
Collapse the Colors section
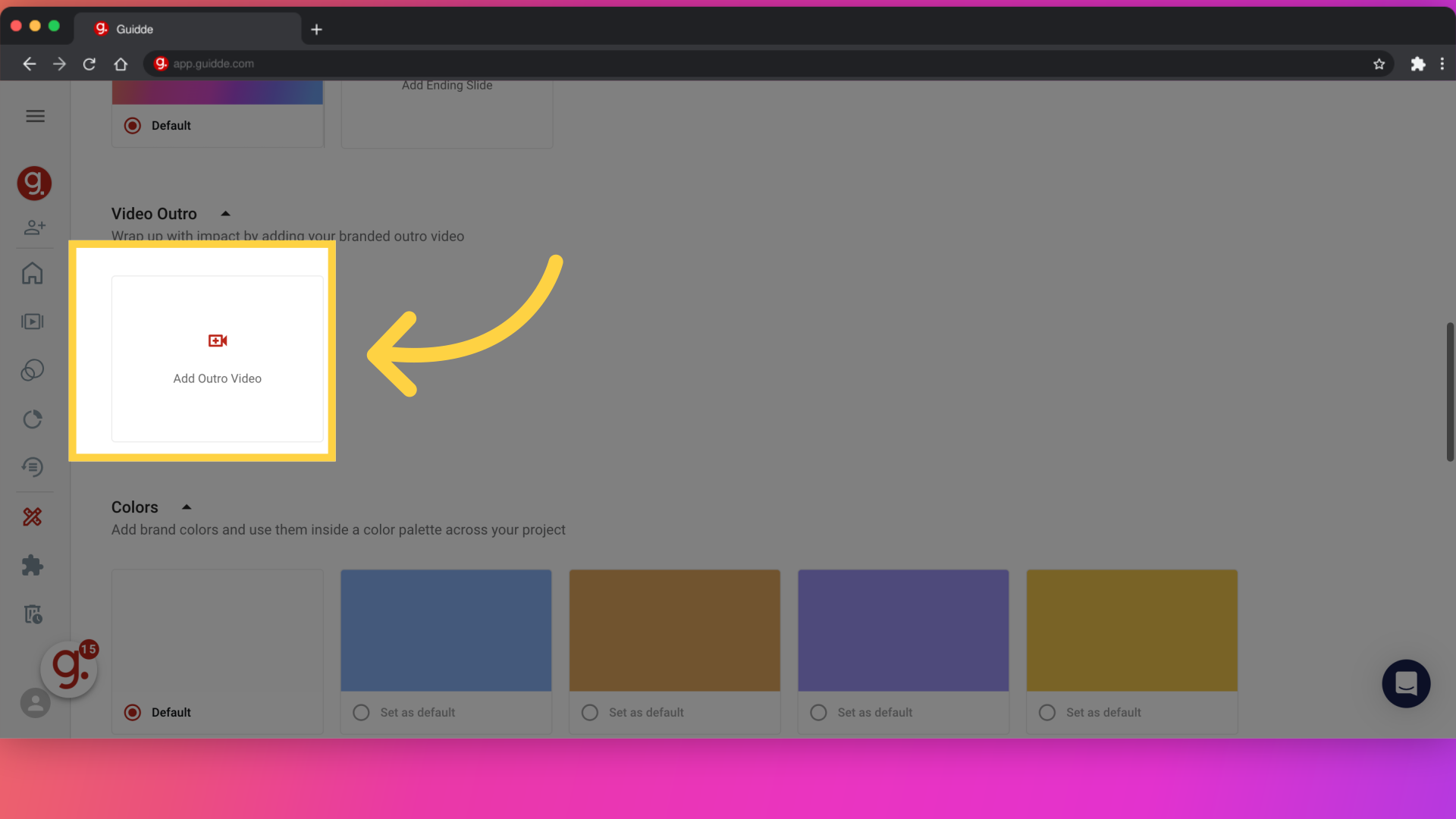click(x=187, y=507)
